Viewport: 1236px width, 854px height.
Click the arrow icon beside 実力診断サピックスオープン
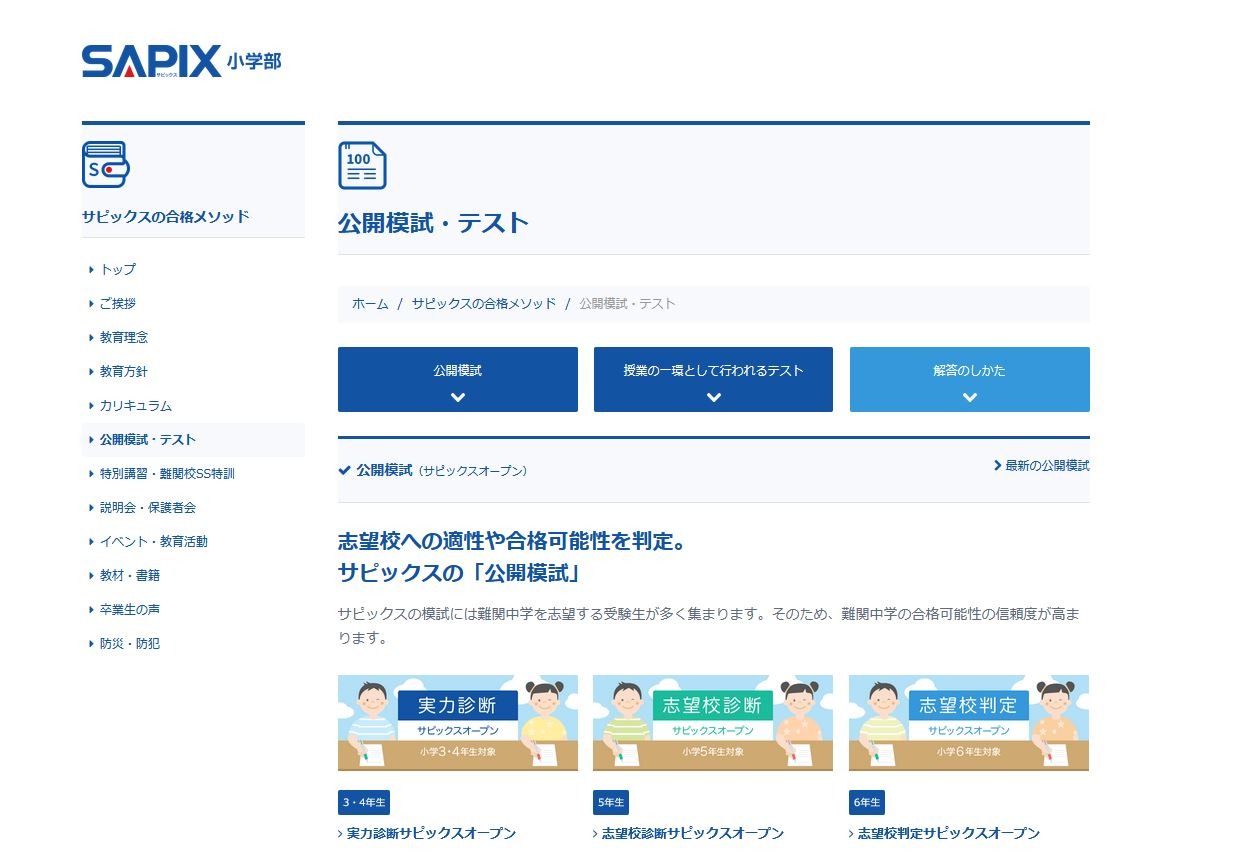point(341,833)
